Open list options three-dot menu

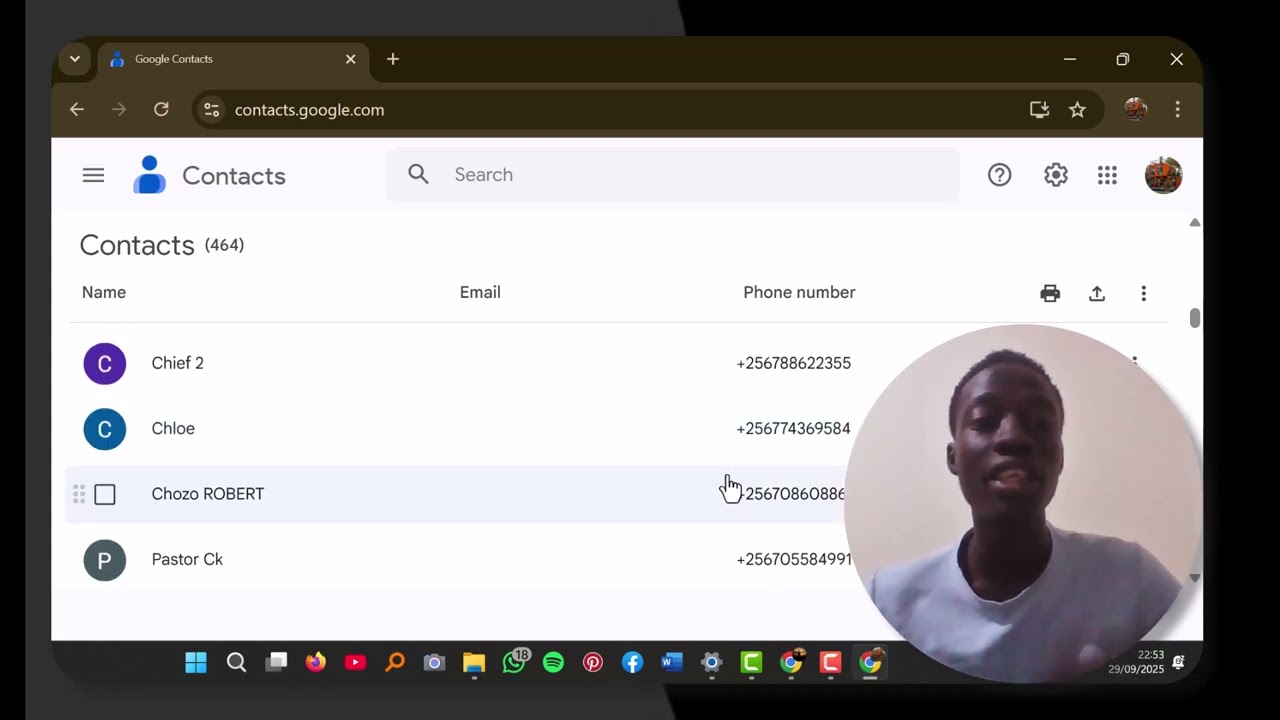(x=1143, y=293)
